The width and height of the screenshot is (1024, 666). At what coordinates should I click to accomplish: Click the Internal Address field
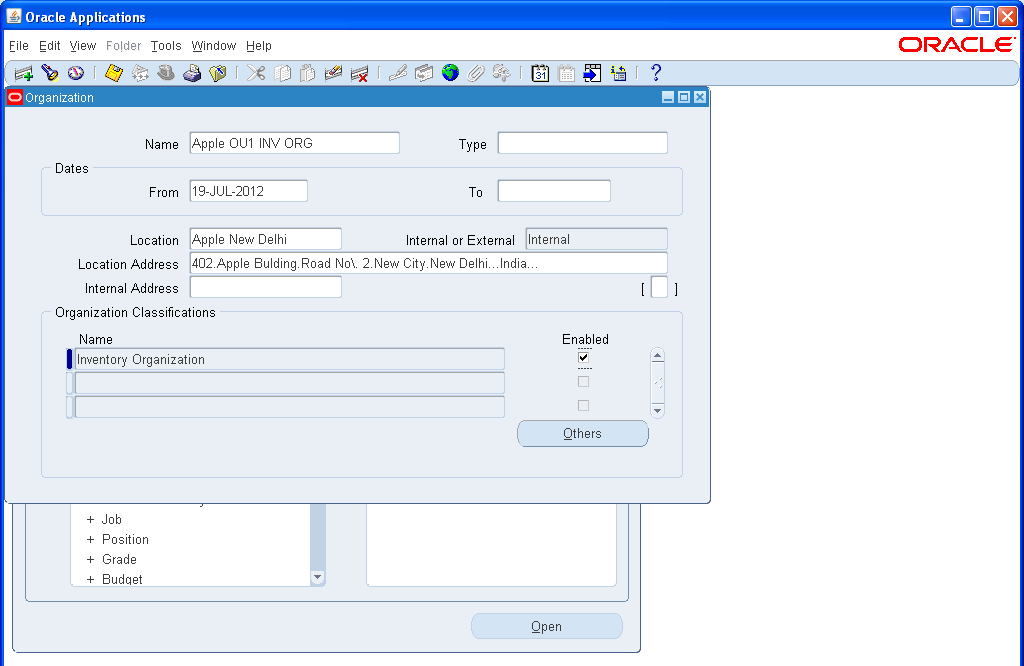(265, 287)
